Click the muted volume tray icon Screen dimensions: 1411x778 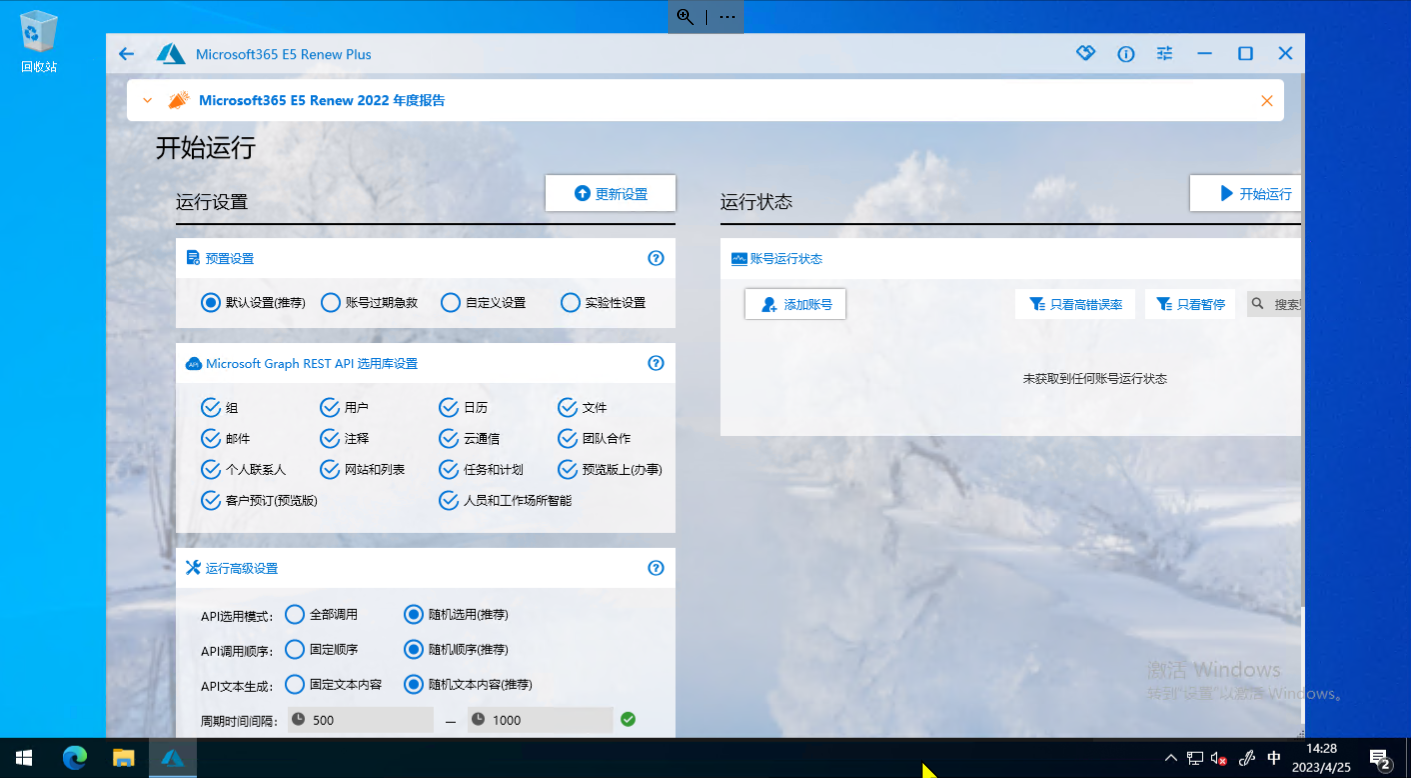click(x=1219, y=758)
